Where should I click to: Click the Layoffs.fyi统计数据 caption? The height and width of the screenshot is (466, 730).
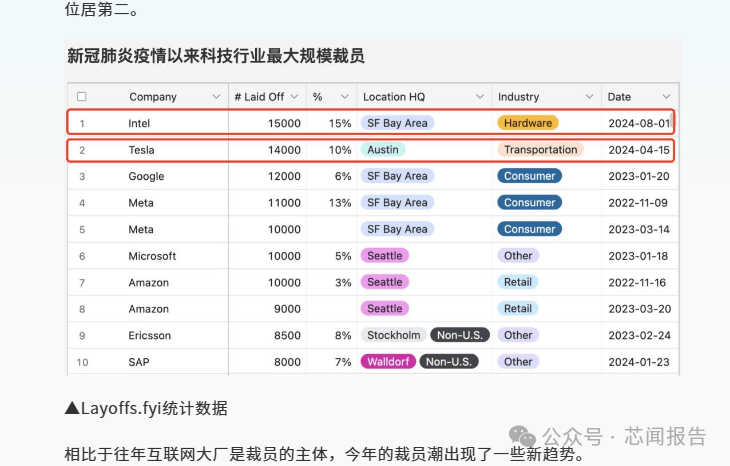pyautogui.click(x=146, y=408)
